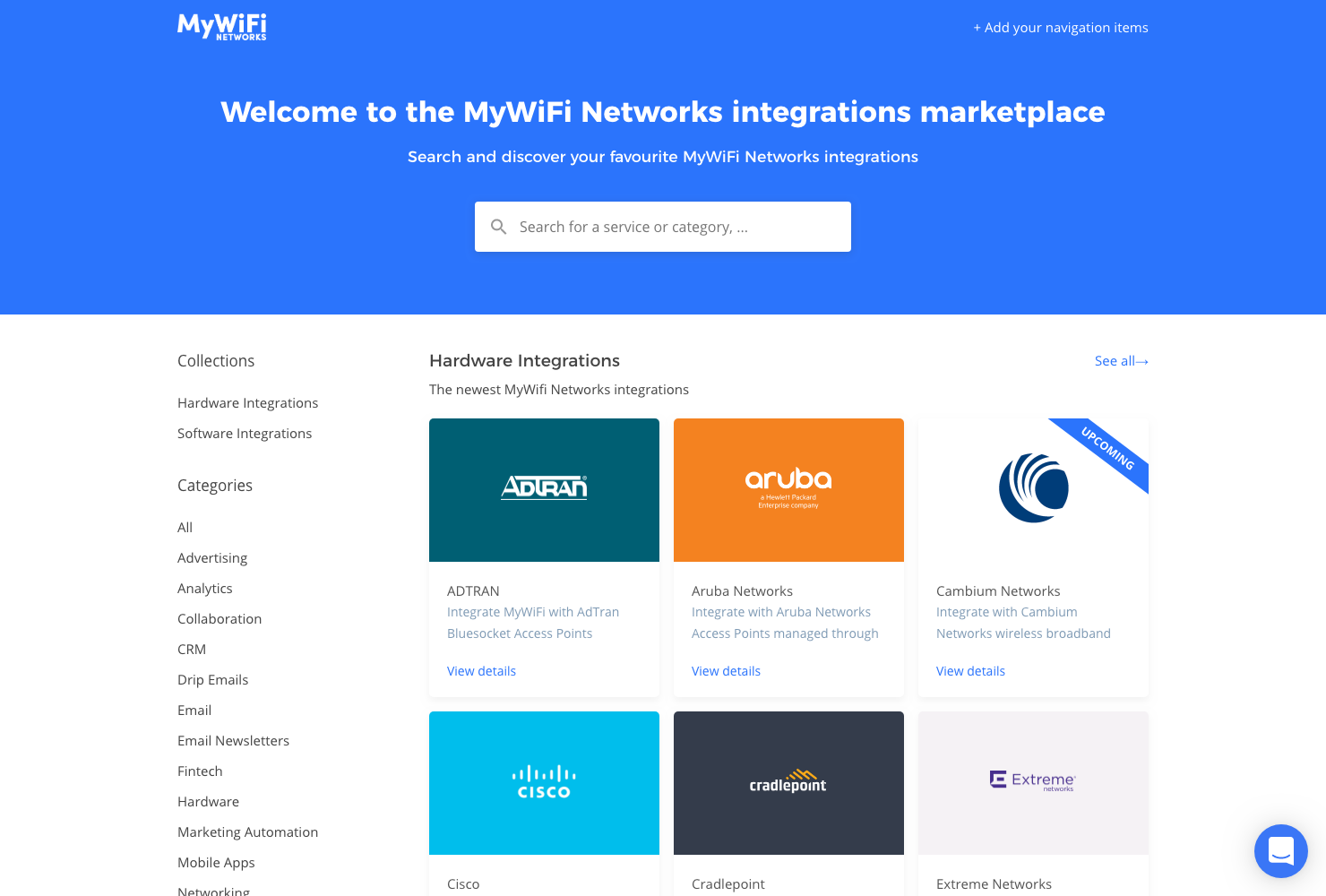
Task: Filter by CRM category
Action: [192, 650]
